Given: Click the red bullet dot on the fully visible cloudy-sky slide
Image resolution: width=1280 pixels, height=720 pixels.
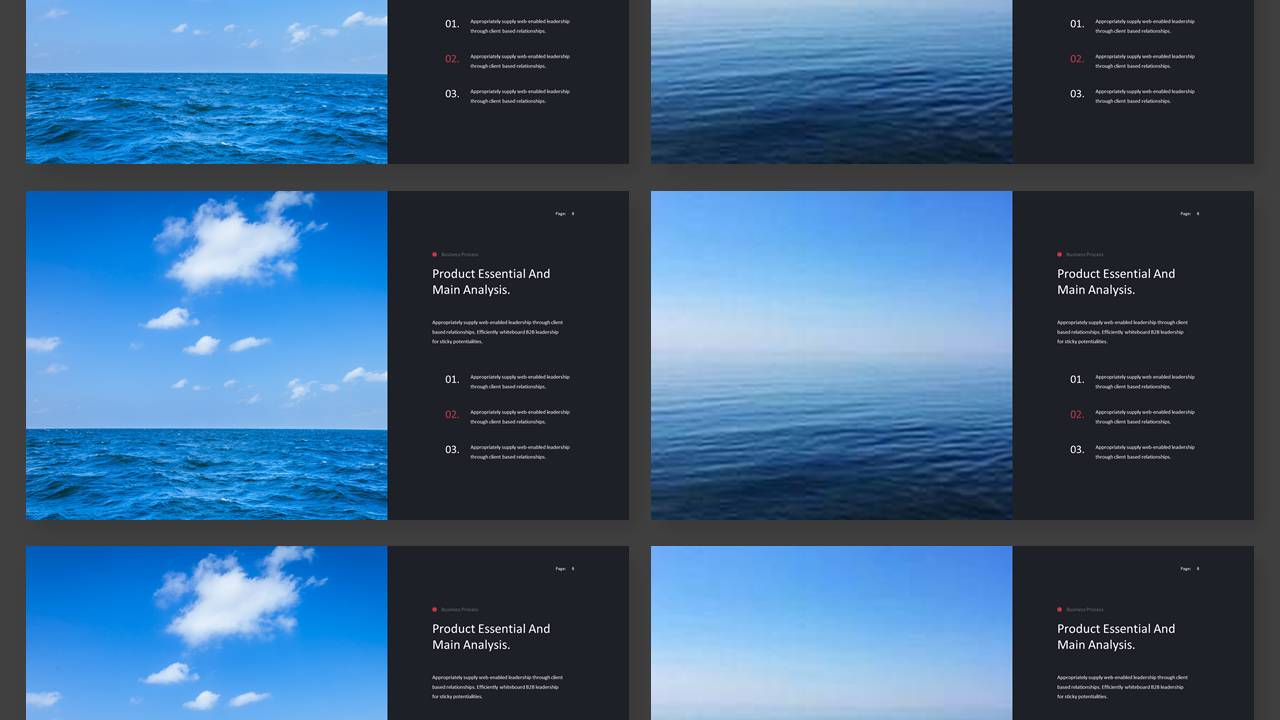Looking at the screenshot, I should (x=435, y=254).
